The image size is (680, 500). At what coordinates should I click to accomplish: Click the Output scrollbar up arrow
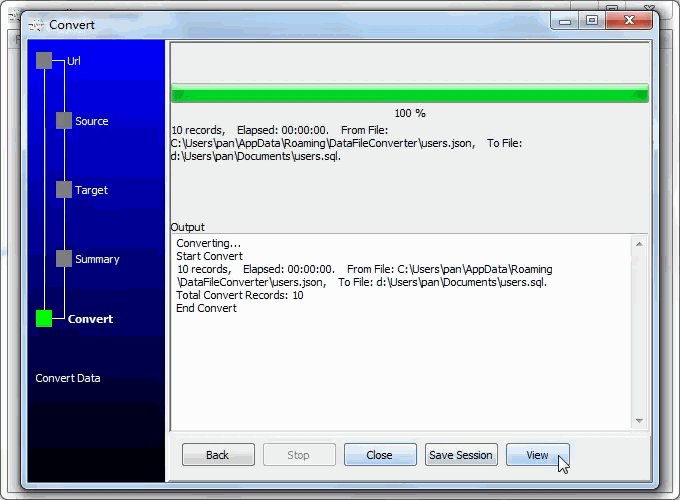click(639, 244)
